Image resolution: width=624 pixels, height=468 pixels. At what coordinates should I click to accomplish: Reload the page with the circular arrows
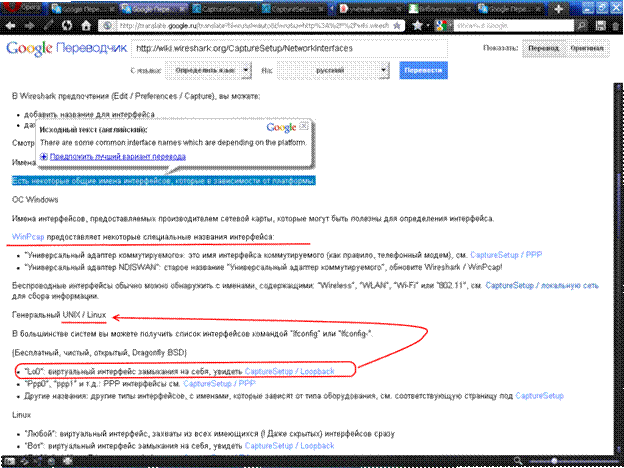pyautogui.click(x=67, y=26)
